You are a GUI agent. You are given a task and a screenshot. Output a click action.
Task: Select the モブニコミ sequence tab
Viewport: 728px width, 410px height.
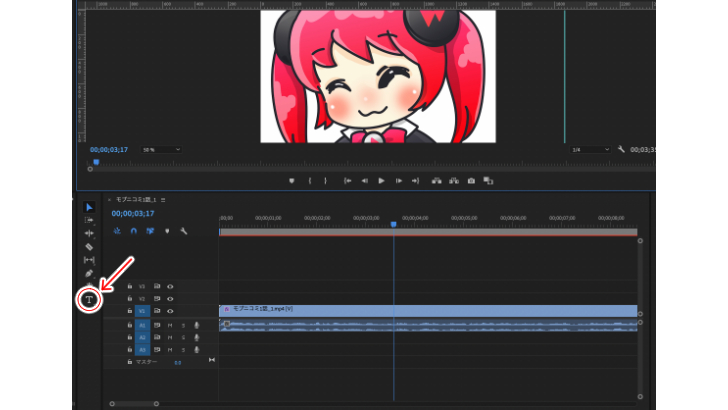pos(136,200)
